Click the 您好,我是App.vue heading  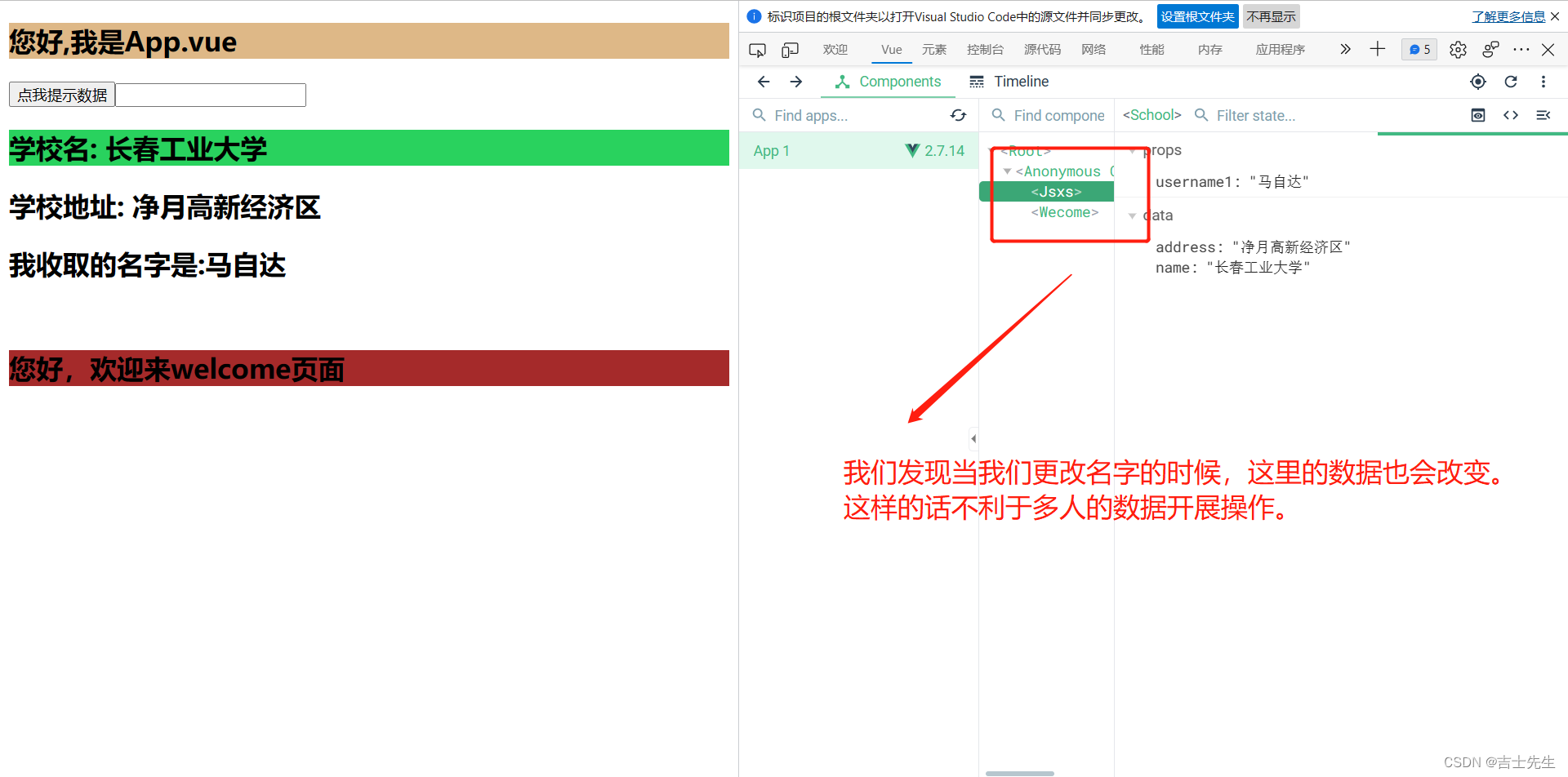pyautogui.click(x=368, y=41)
